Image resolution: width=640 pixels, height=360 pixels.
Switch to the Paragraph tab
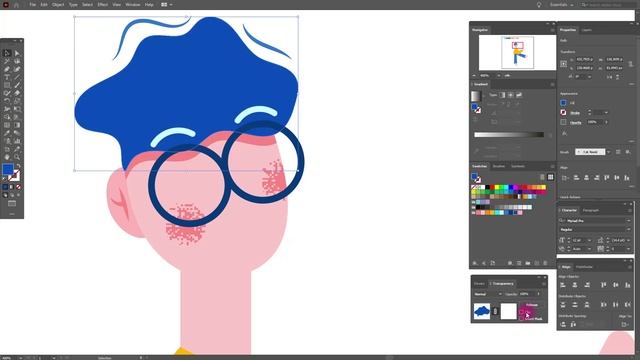coord(591,210)
